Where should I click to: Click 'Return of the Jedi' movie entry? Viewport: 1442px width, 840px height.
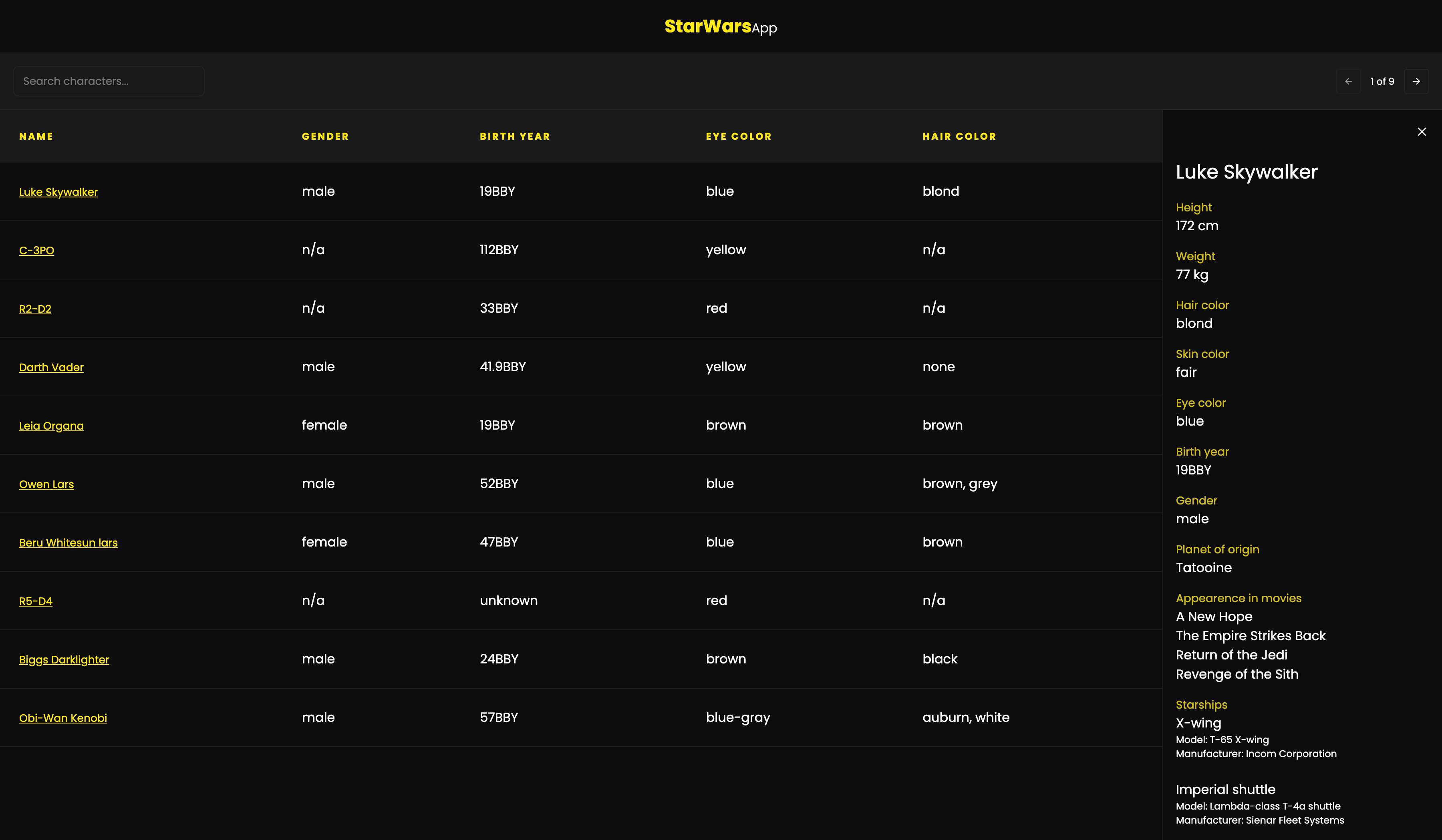coord(1231,655)
